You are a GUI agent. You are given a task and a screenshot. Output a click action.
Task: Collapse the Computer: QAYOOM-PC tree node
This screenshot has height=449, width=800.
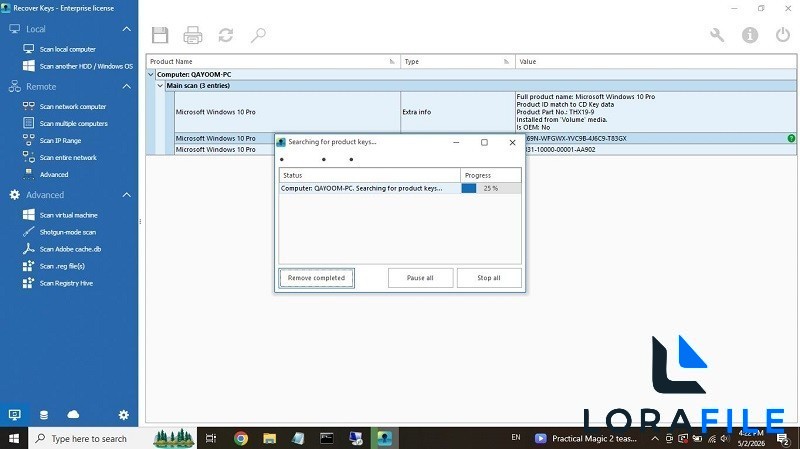click(151, 74)
